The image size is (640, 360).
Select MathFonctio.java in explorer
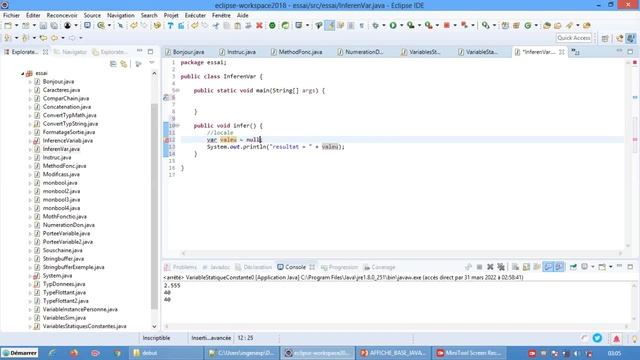tap(64, 217)
